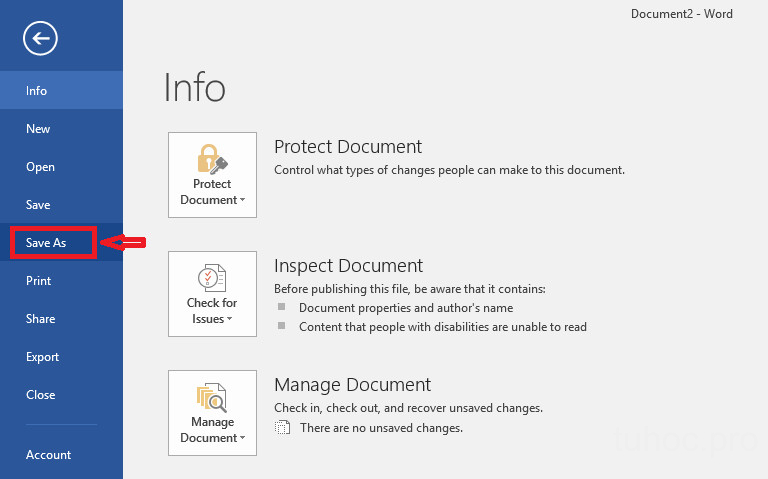Select Save As in the sidebar
Screen dimensions: 768x479
tap(61, 243)
